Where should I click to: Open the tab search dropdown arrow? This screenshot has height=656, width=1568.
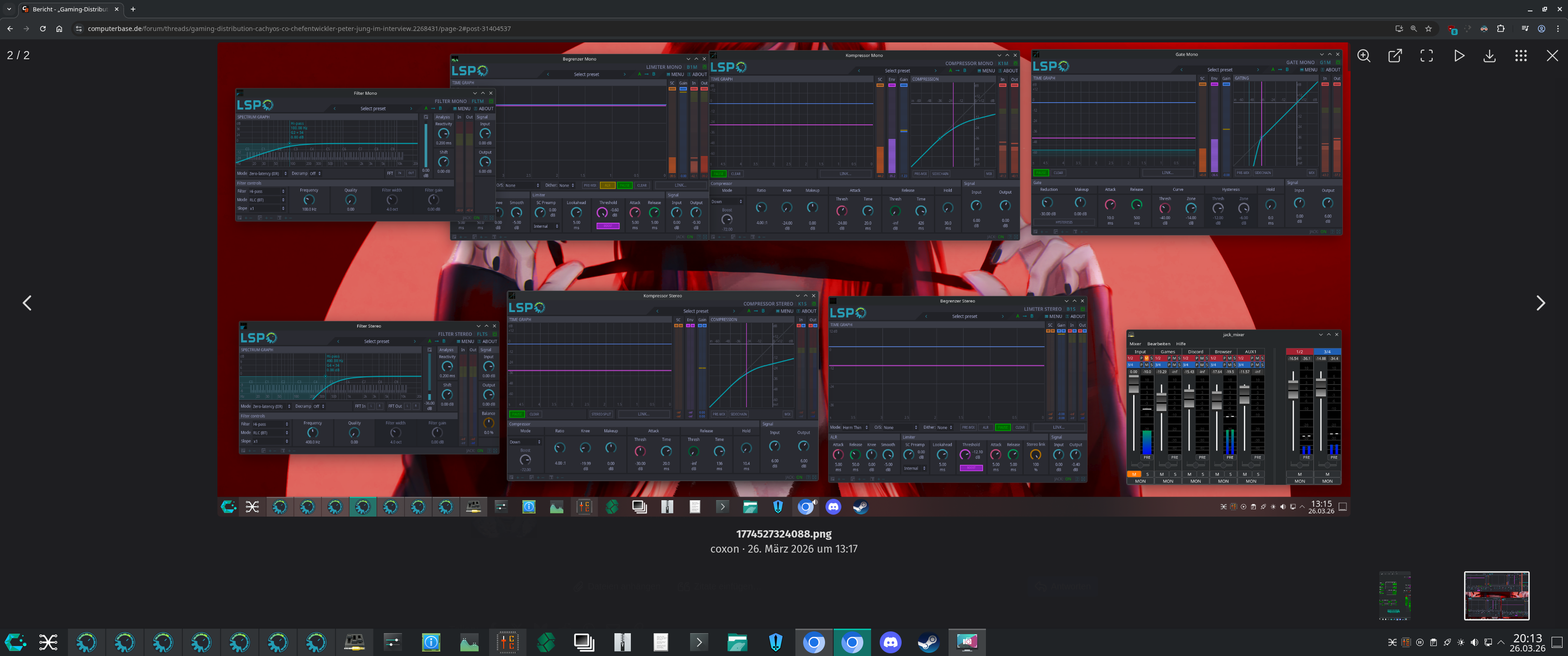pyautogui.click(x=9, y=9)
